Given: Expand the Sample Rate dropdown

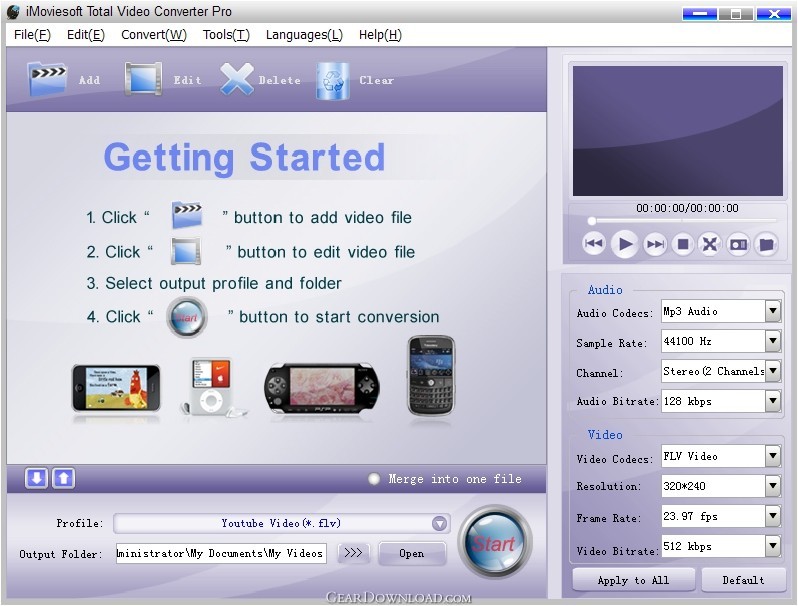Looking at the screenshot, I should (x=773, y=341).
